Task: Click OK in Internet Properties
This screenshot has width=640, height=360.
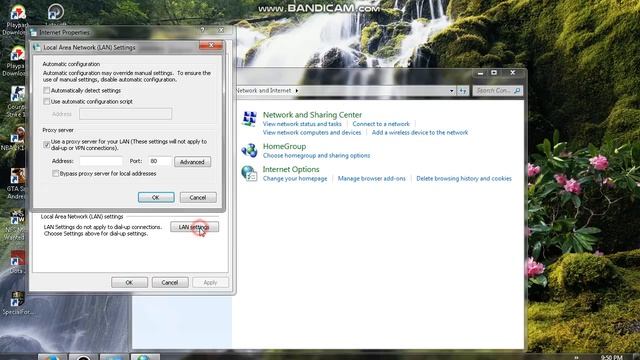Action: pyautogui.click(x=129, y=282)
